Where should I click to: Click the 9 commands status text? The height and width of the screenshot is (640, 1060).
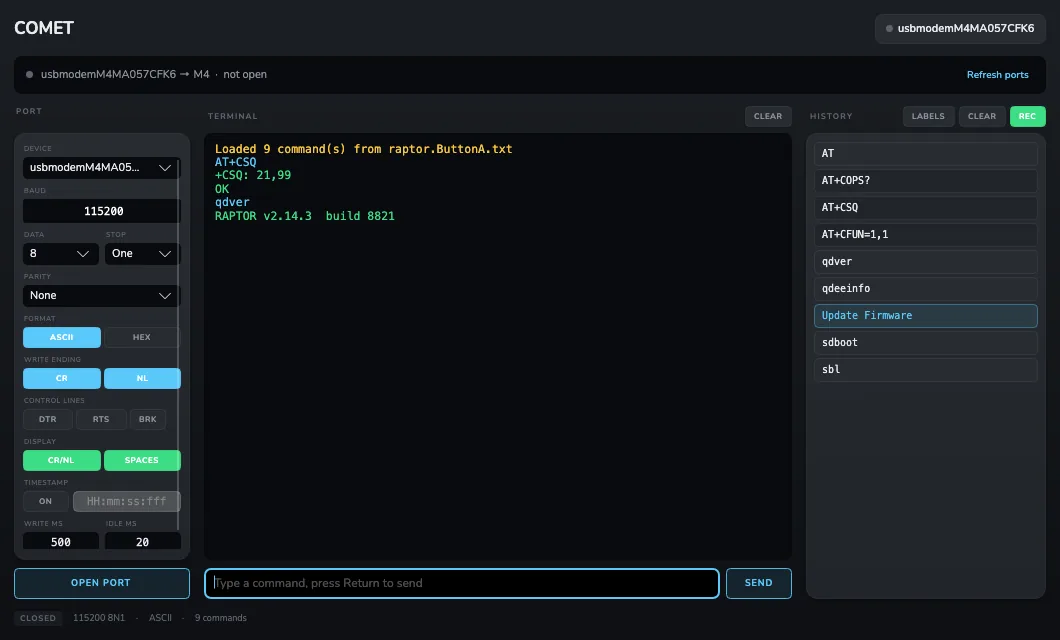pos(220,618)
